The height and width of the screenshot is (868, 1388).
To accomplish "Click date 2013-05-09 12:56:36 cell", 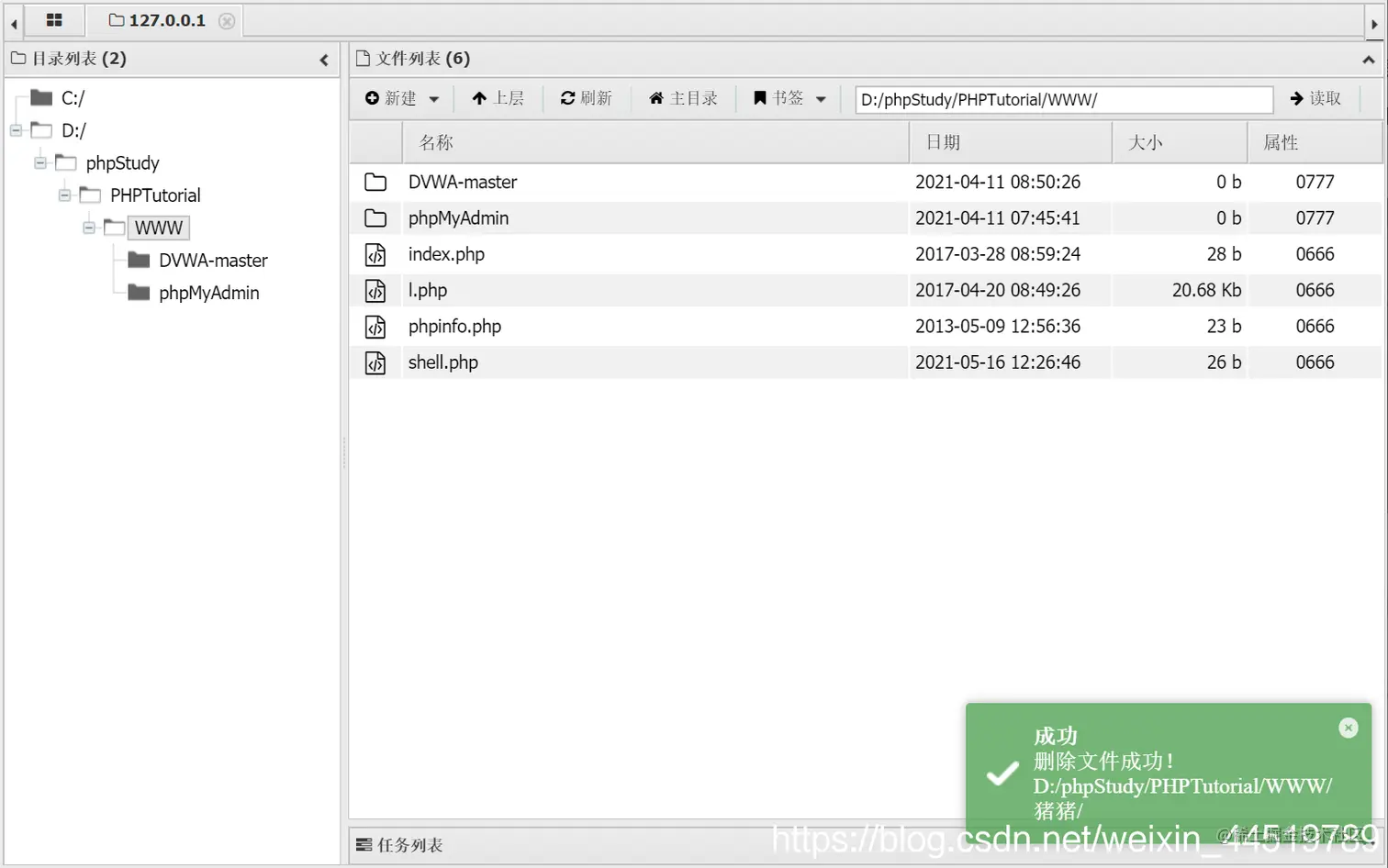I will coord(998,326).
